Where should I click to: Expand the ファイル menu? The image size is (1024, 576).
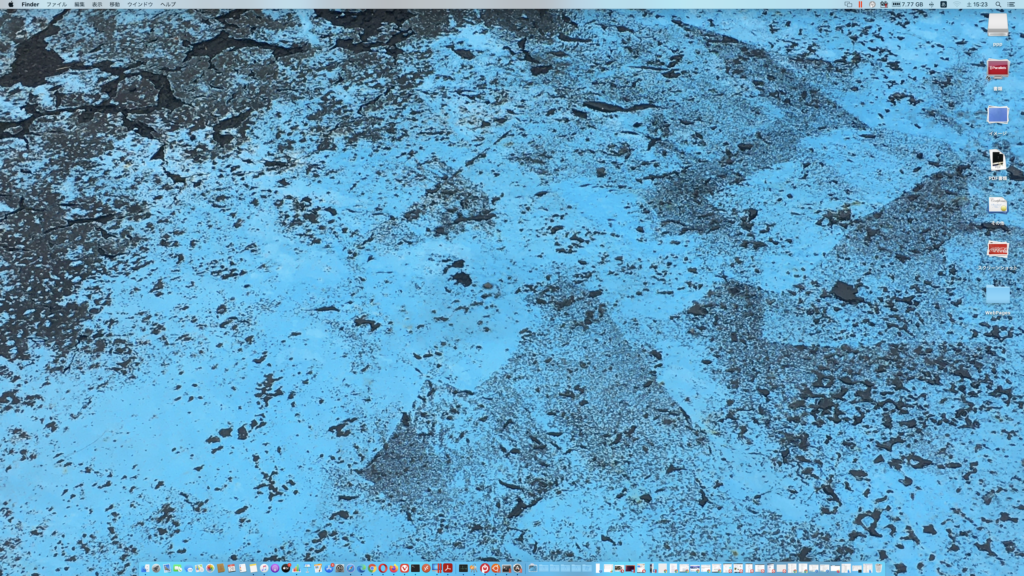click(56, 4)
